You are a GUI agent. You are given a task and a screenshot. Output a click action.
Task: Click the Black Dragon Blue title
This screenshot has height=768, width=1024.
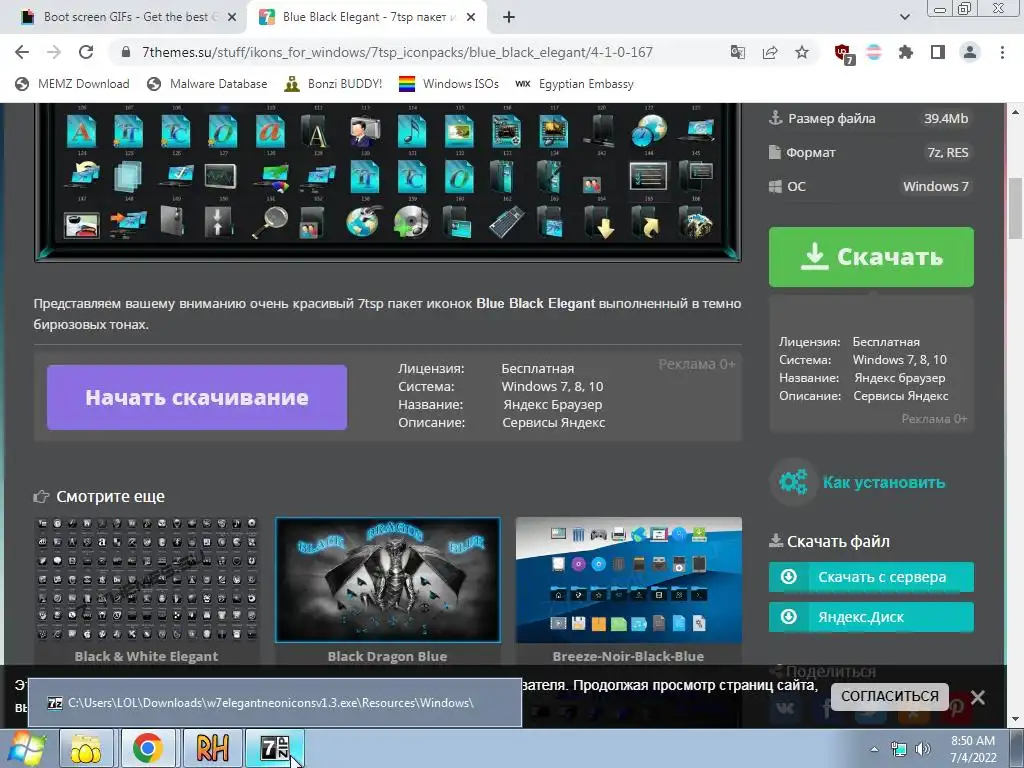pyautogui.click(x=387, y=656)
